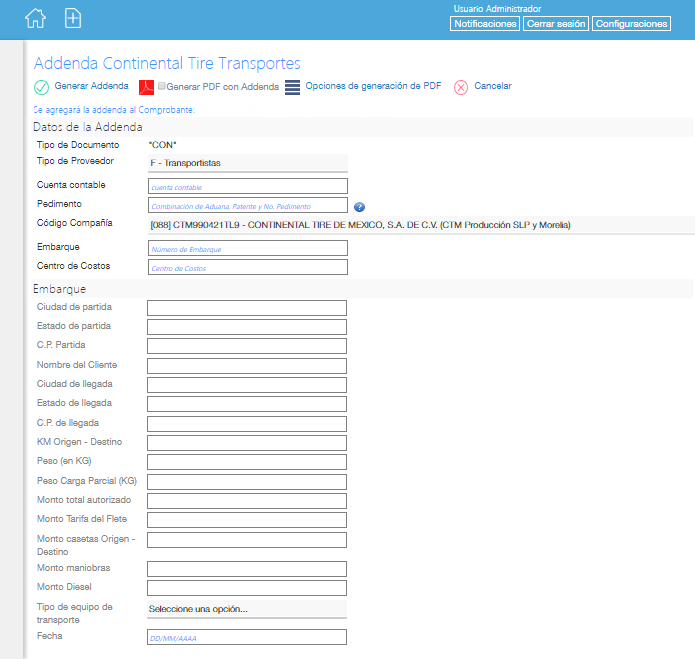This screenshot has width=695, height=659.
Task: Focus the Número de Embarque field
Action: (247, 248)
